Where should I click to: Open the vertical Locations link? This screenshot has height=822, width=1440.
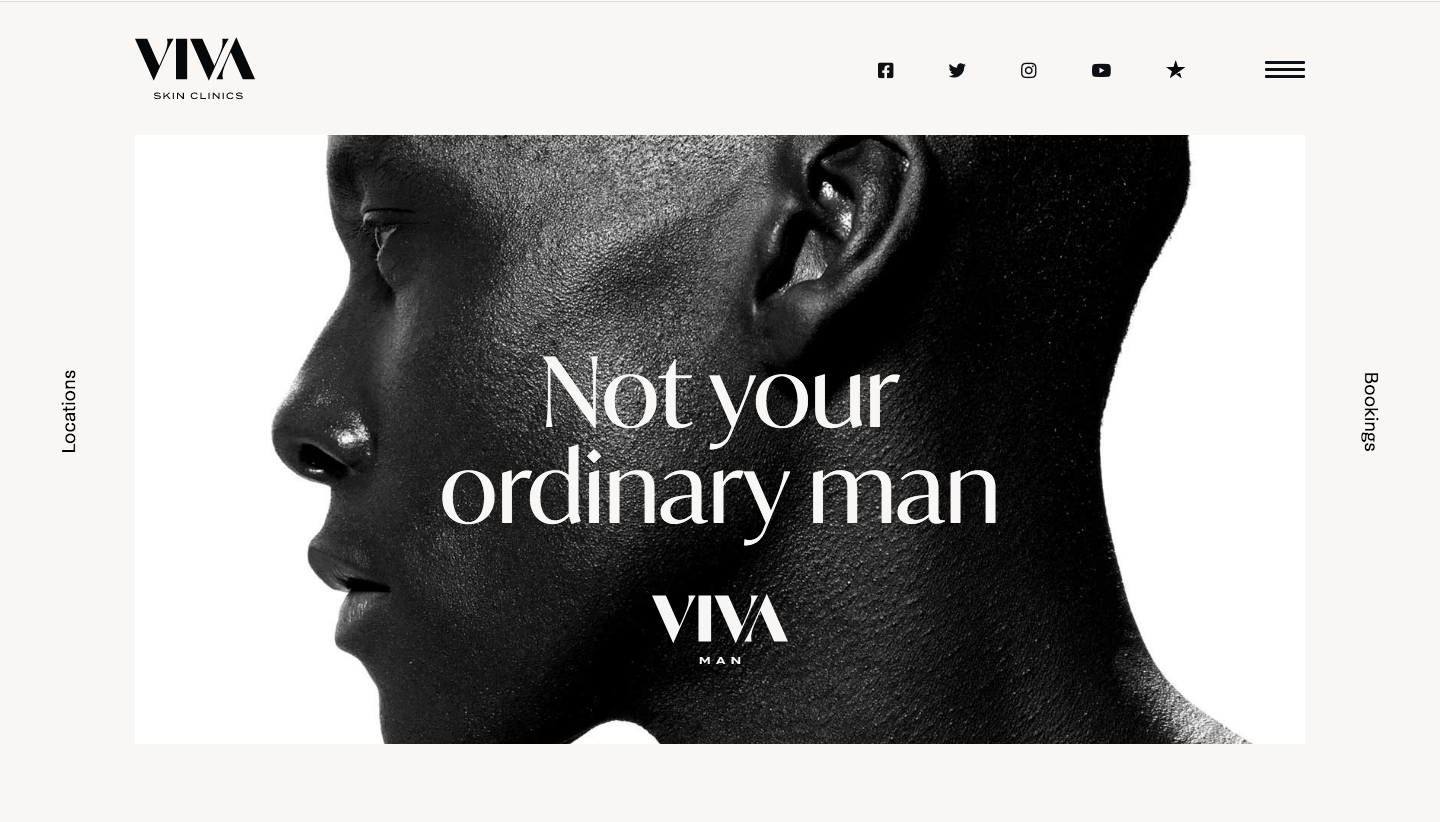tap(69, 411)
